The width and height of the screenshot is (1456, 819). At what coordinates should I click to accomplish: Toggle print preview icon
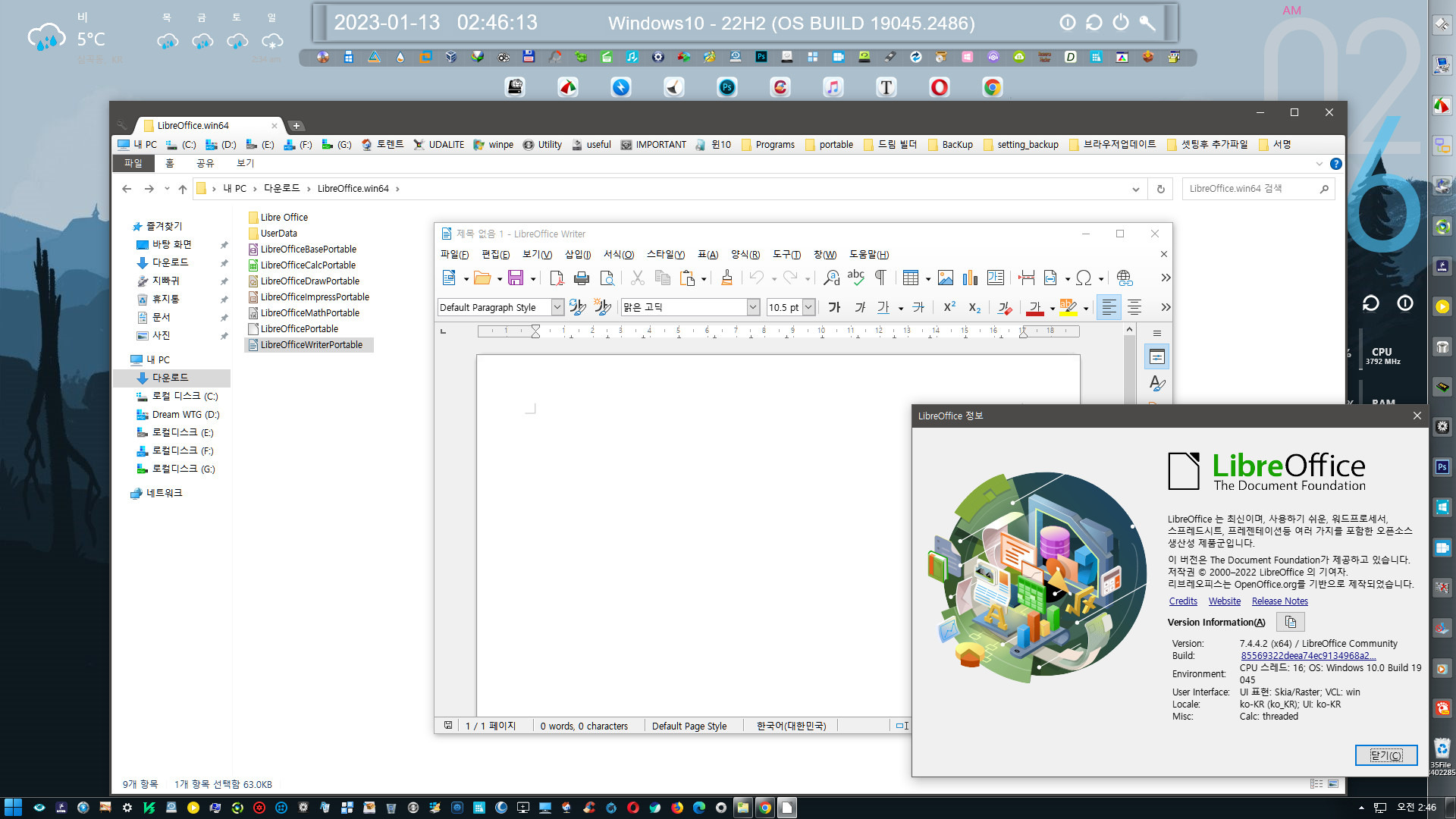pos(607,278)
